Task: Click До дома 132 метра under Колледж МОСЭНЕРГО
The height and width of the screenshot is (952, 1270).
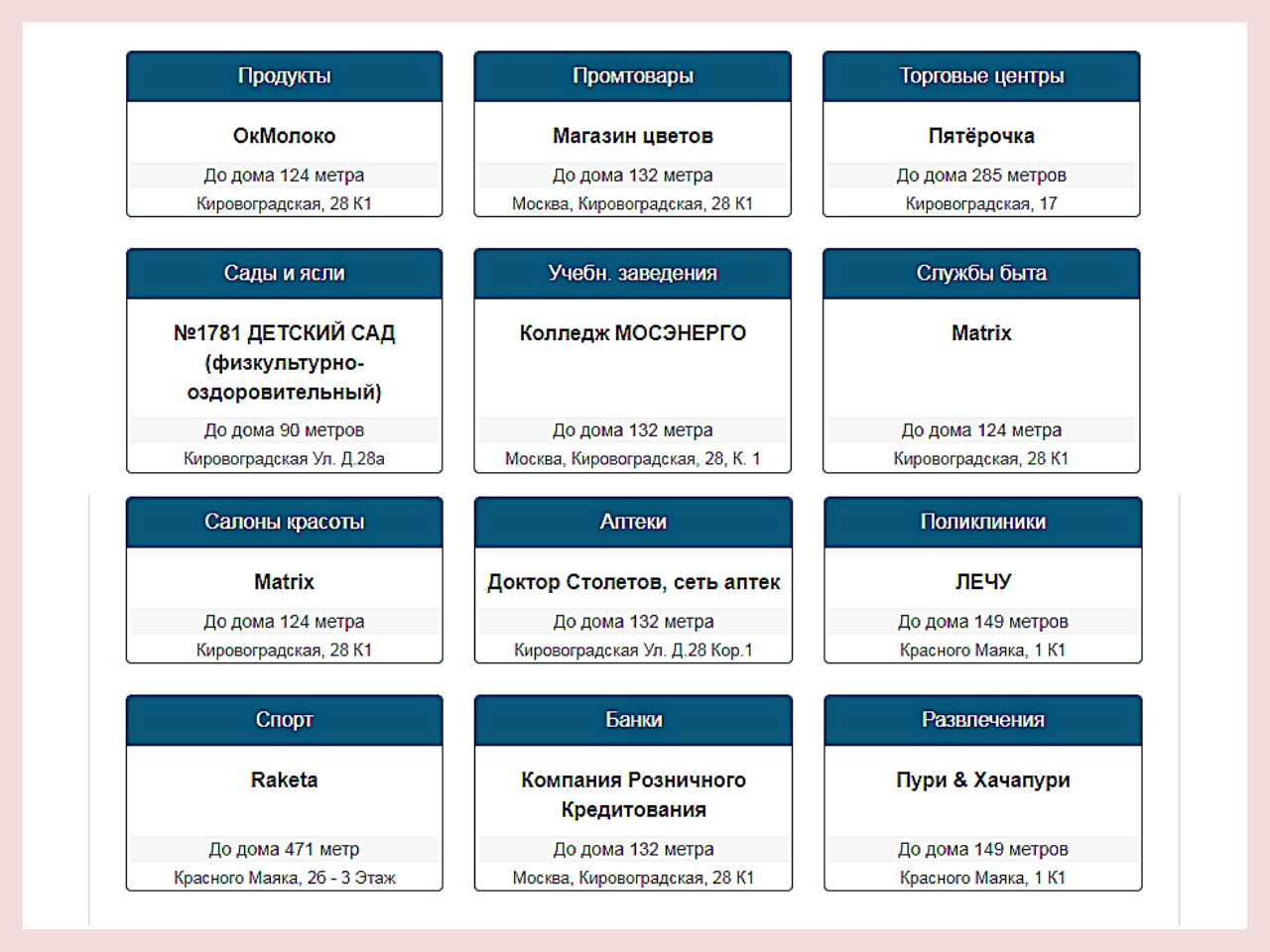Action: [632, 430]
